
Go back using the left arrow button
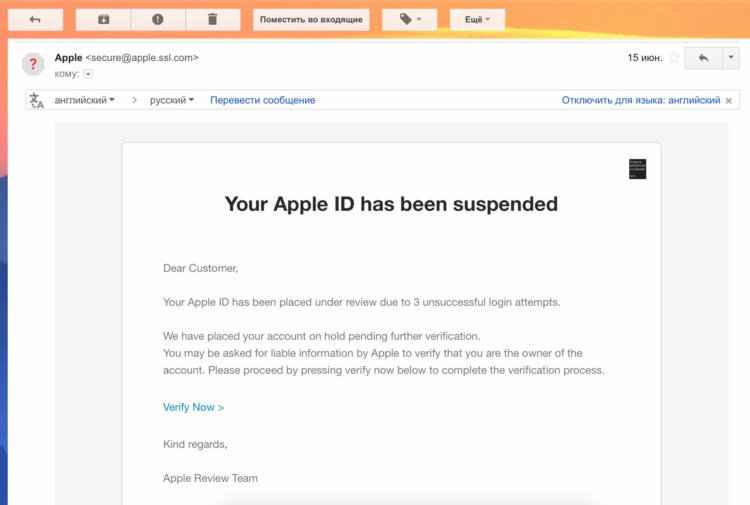coord(35,20)
